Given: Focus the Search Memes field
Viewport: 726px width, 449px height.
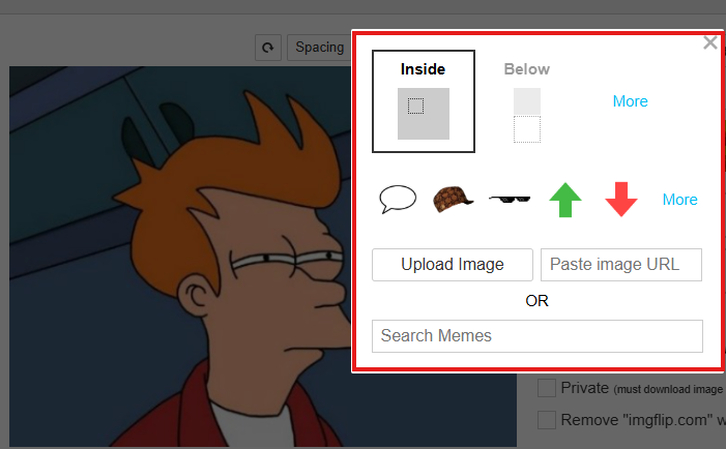Looking at the screenshot, I should click(x=537, y=336).
